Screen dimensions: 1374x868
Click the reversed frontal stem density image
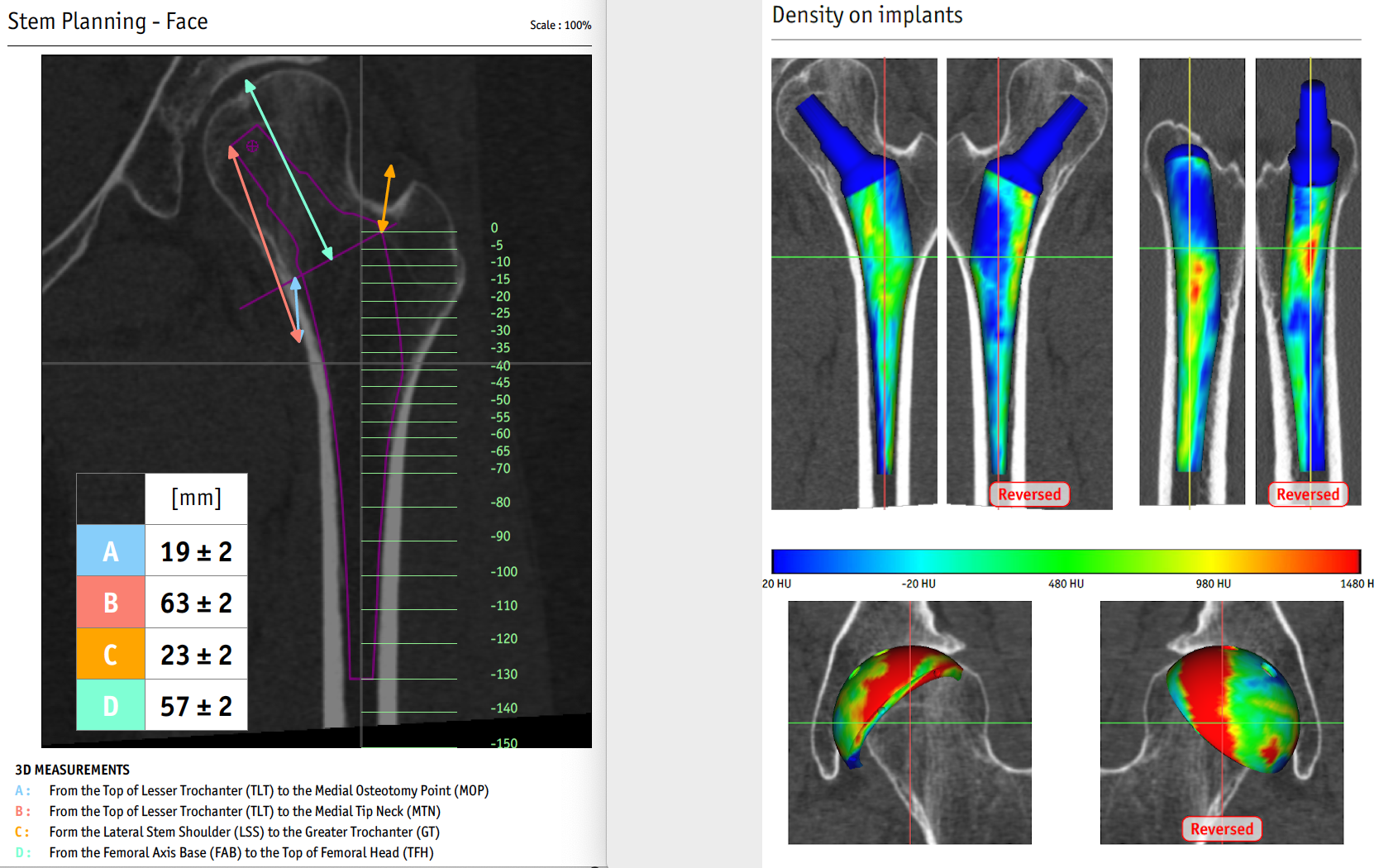pos(1029,284)
